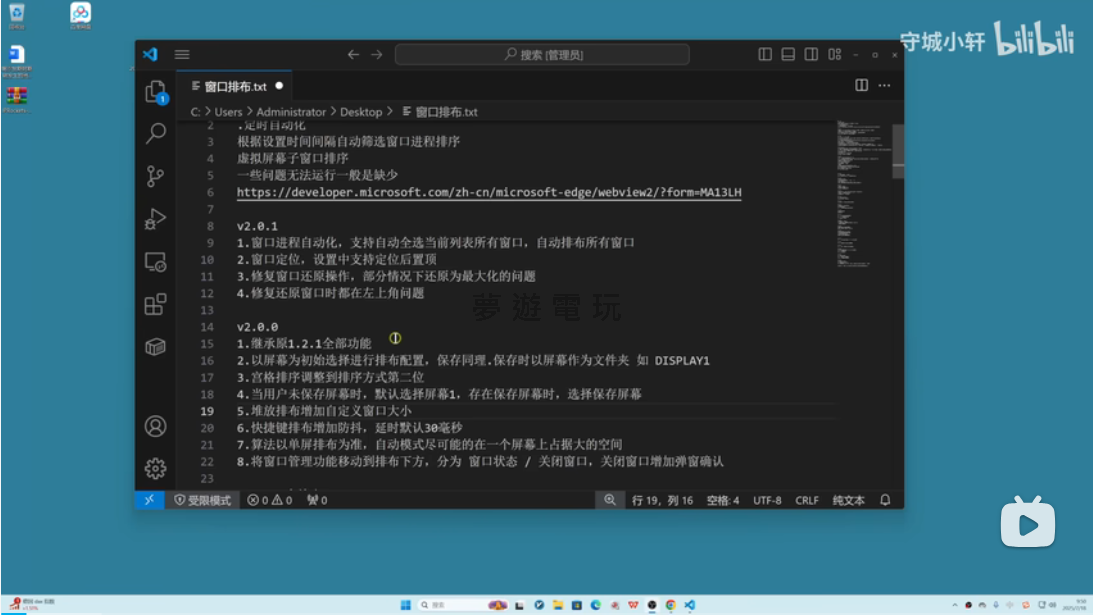Open the CRLF end-of-line selector

807,500
